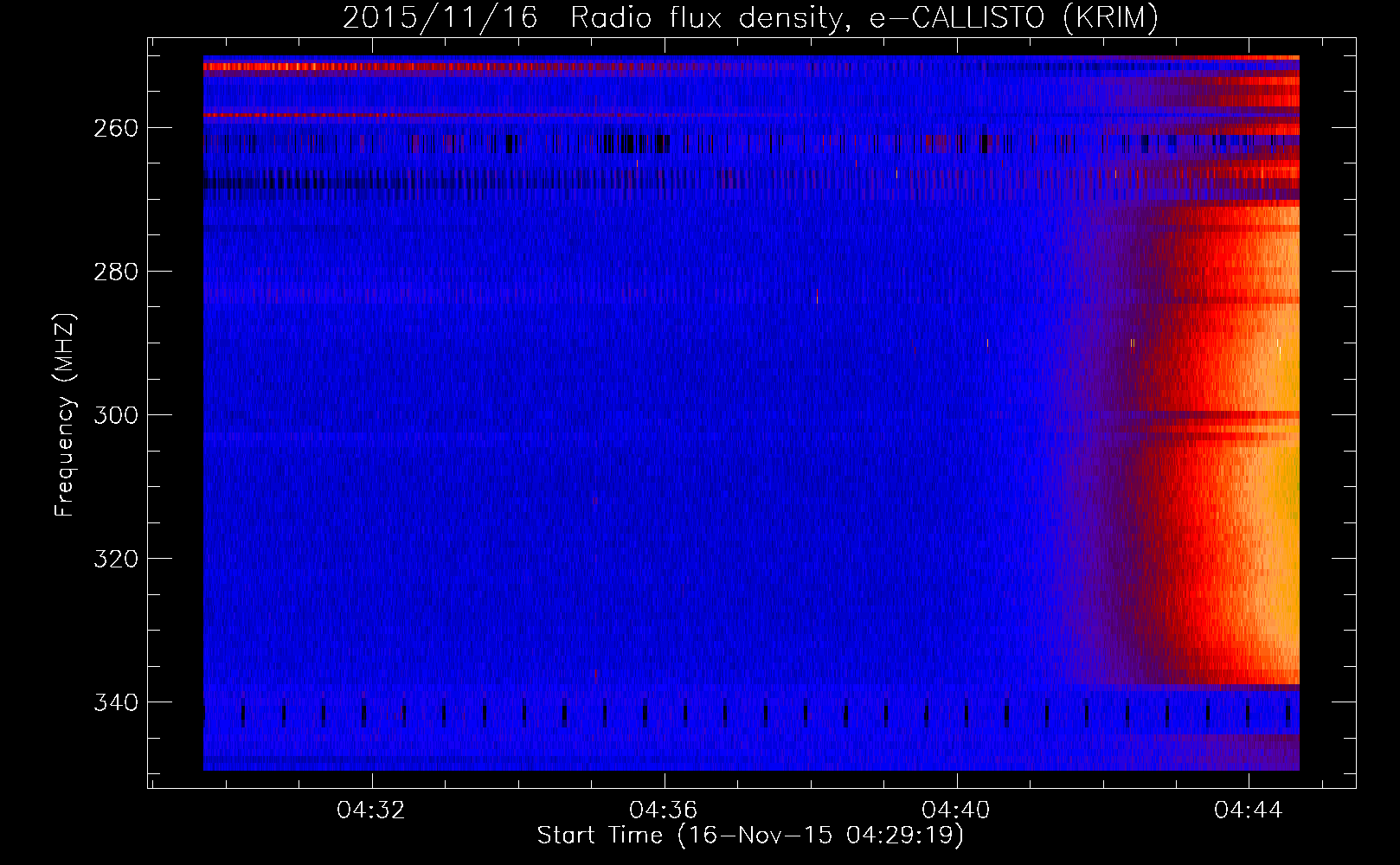Screen dimensions: 1400x865
Task: Click the 04:36 time tick label
Action: pyautogui.click(x=664, y=810)
